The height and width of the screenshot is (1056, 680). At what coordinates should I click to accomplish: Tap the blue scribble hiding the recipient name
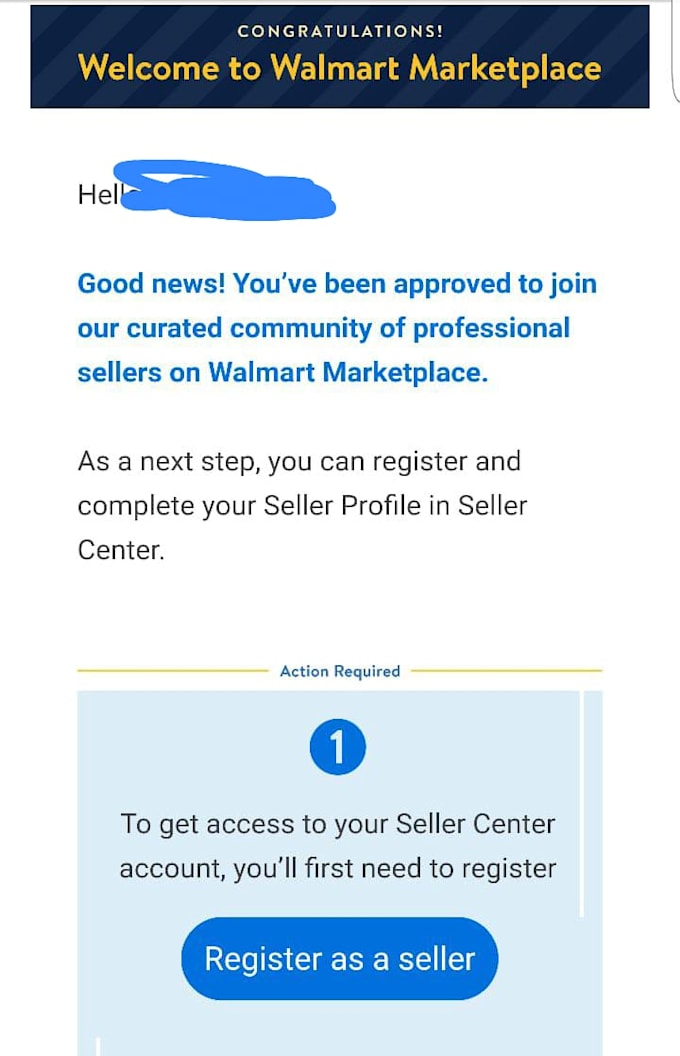(x=230, y=190)
